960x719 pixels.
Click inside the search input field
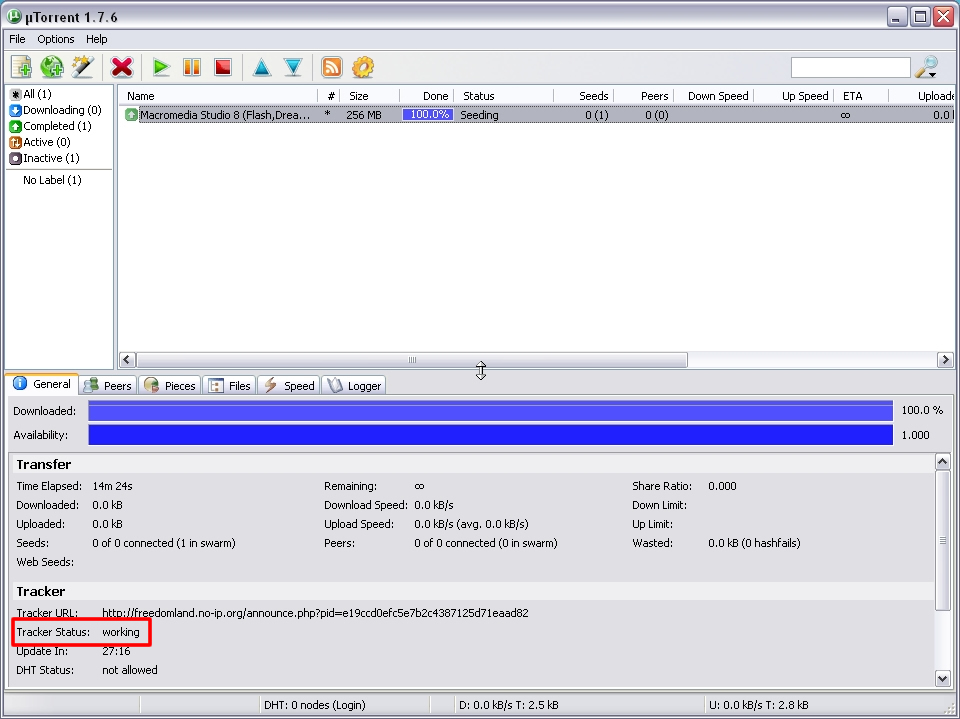pyautogui.click(x=850, y=67)
